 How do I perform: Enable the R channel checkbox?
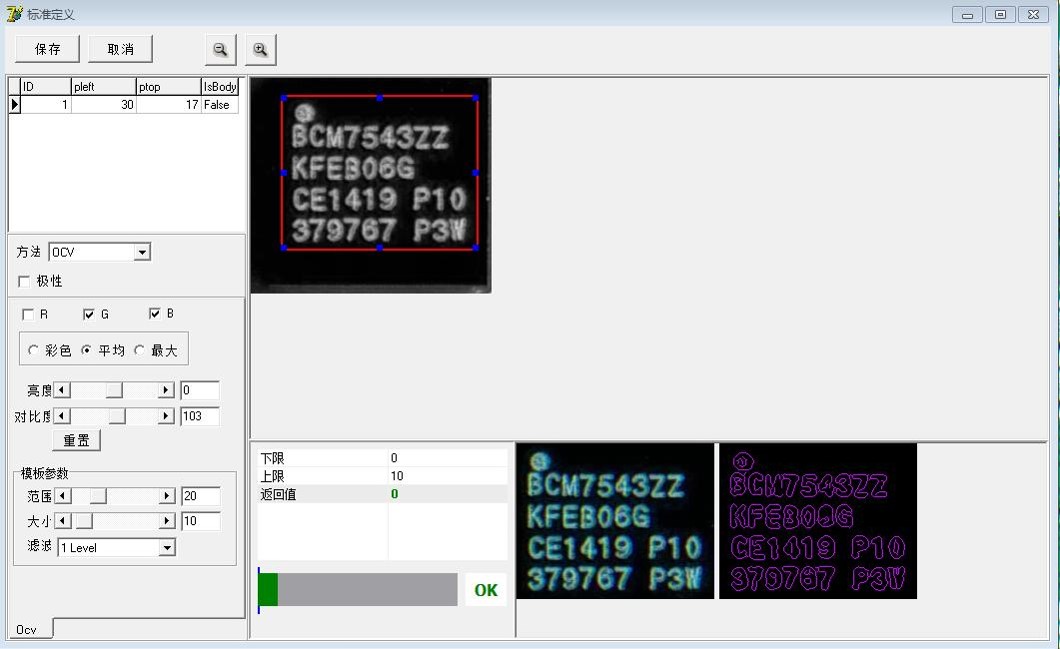28,314
